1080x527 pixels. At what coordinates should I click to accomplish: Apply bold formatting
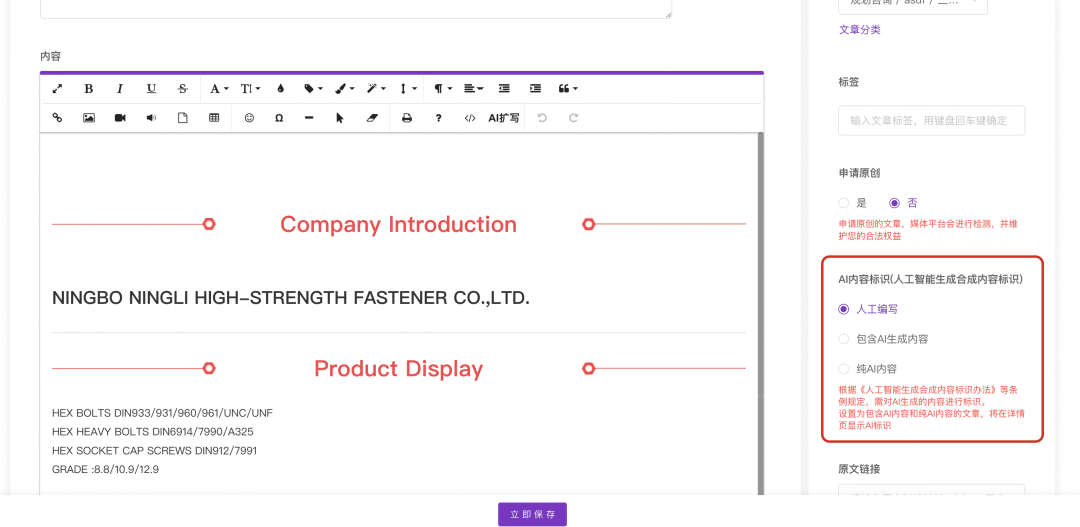[x=89, y=89]
